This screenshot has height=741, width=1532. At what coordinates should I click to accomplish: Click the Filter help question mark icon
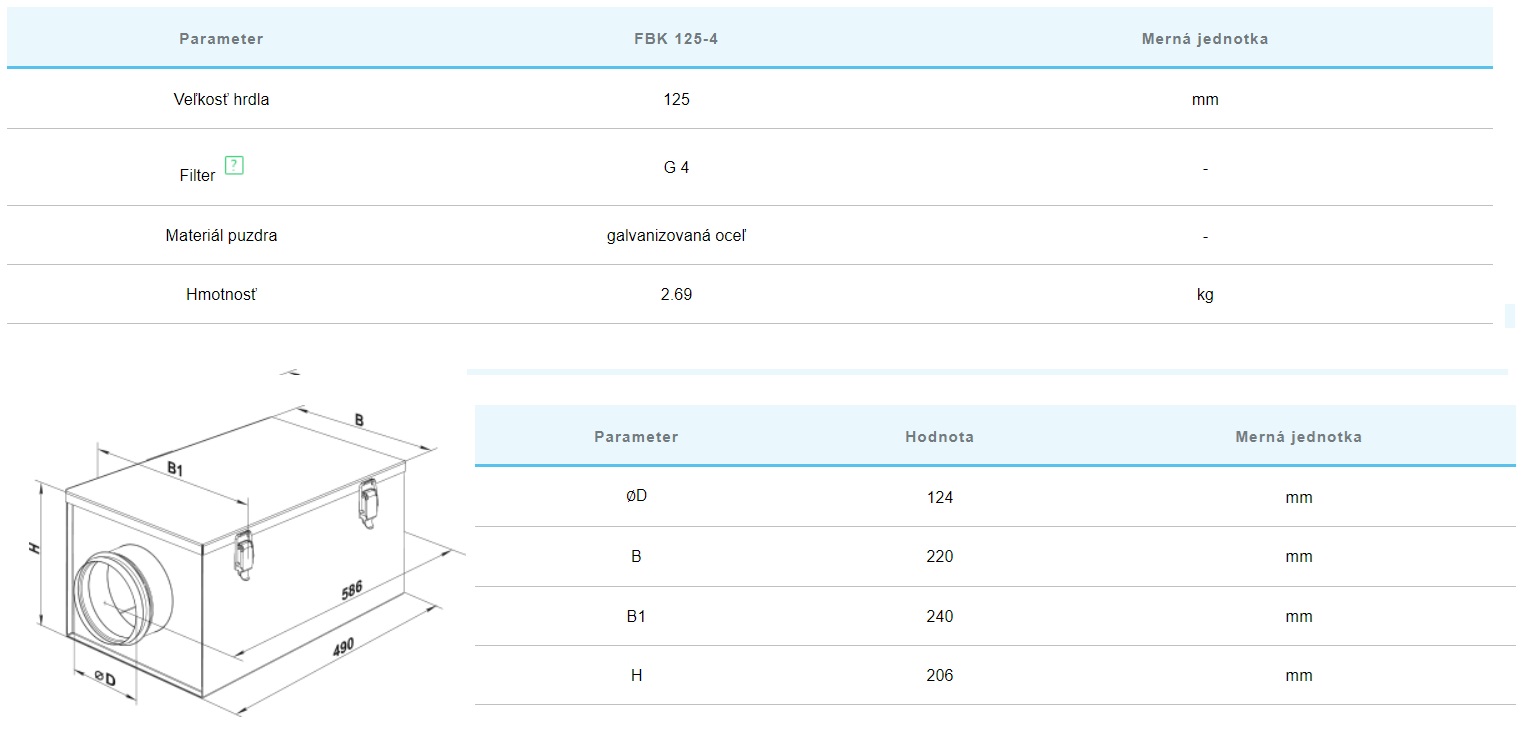point(234,166)
